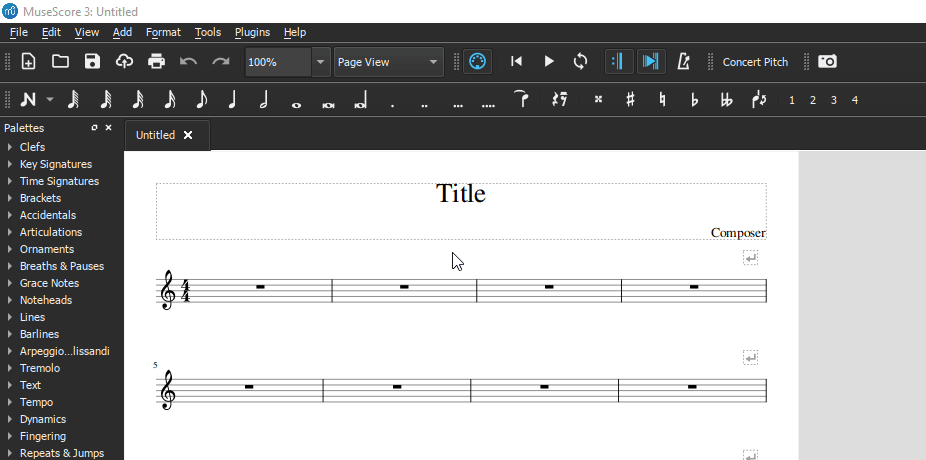Toggle loop playback

click(x=581, y=61)
